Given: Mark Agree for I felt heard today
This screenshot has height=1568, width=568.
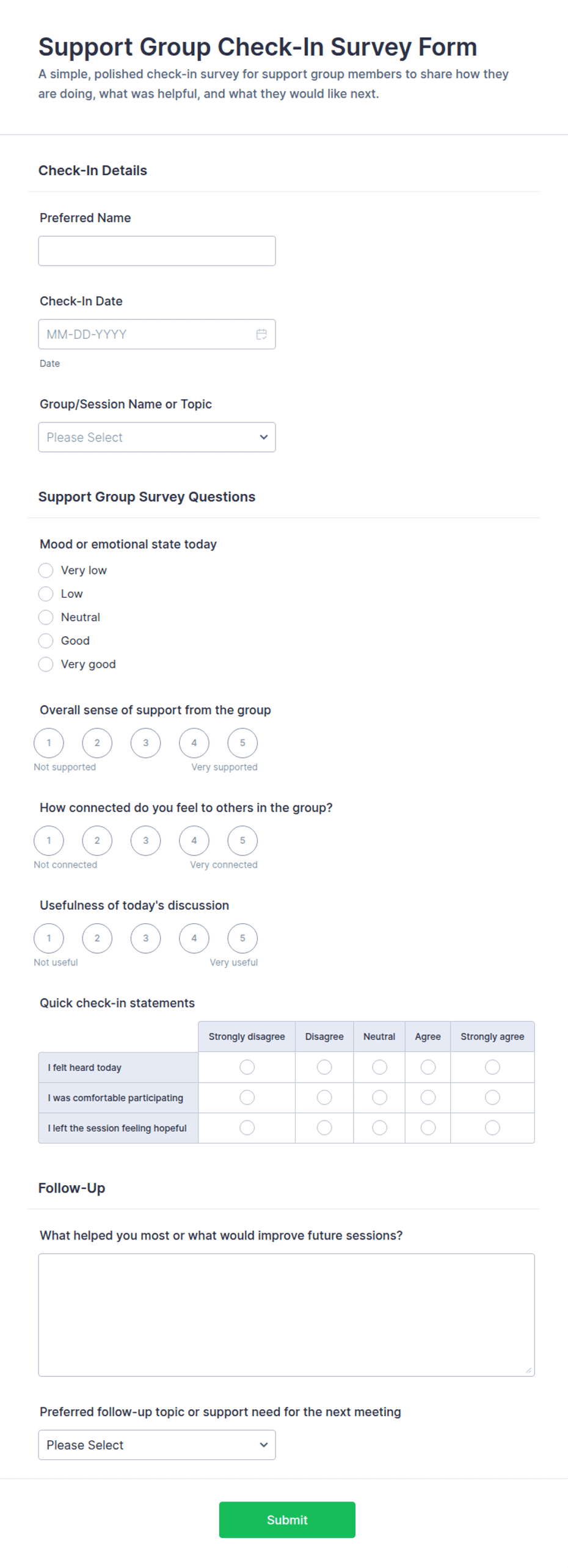Looking at the screenshot, I should 428,1067.
